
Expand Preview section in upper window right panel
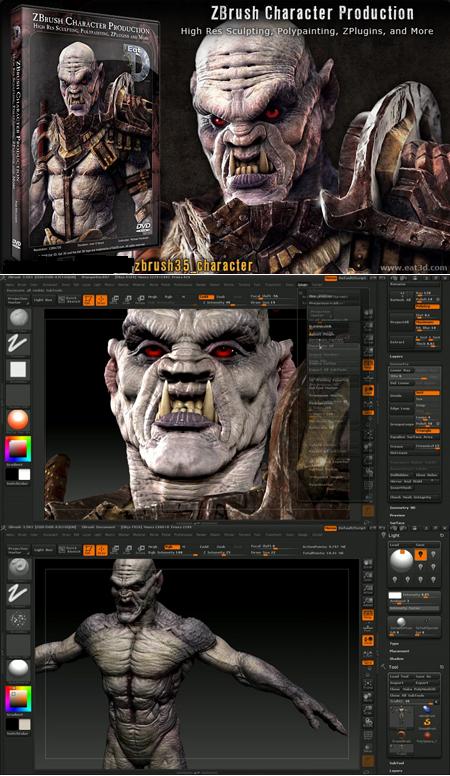(x=398, y=515)
